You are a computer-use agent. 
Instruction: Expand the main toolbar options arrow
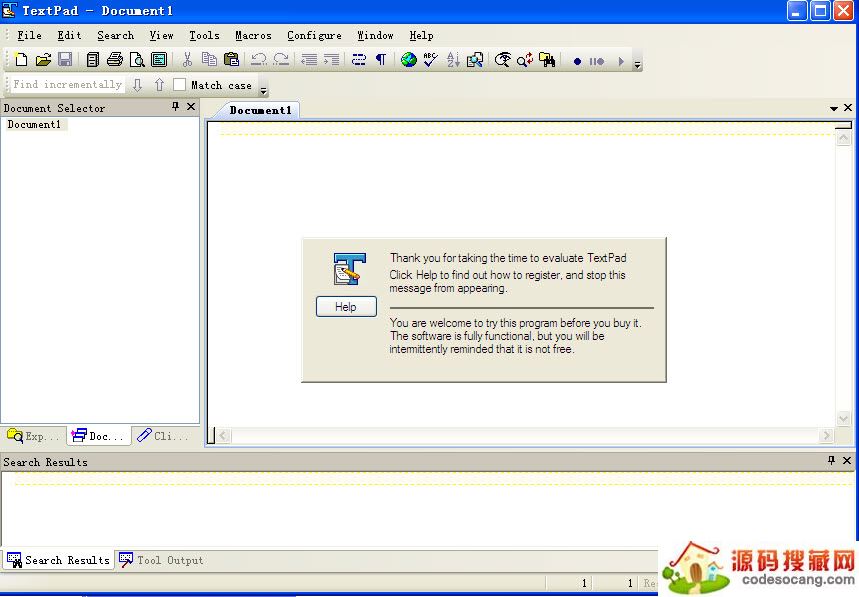(638, 65)
